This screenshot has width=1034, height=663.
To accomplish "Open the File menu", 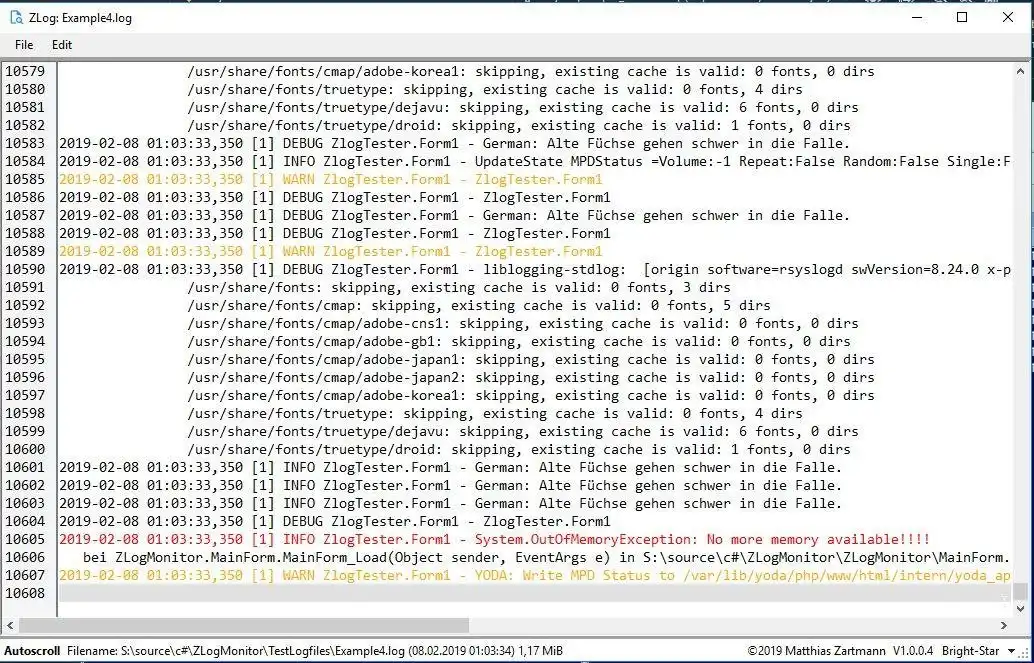I will [24, 45].
